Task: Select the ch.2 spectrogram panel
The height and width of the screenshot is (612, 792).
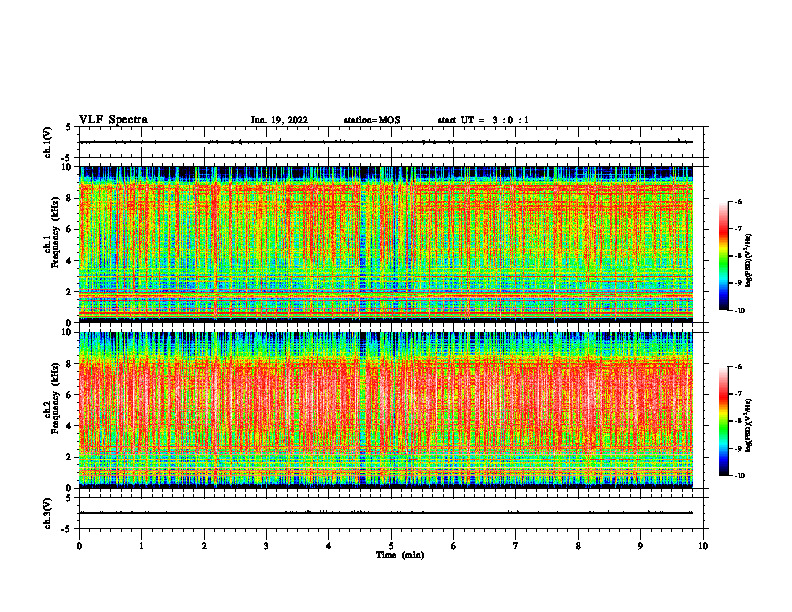Action: pyautogui.click(x=386, y=410)
